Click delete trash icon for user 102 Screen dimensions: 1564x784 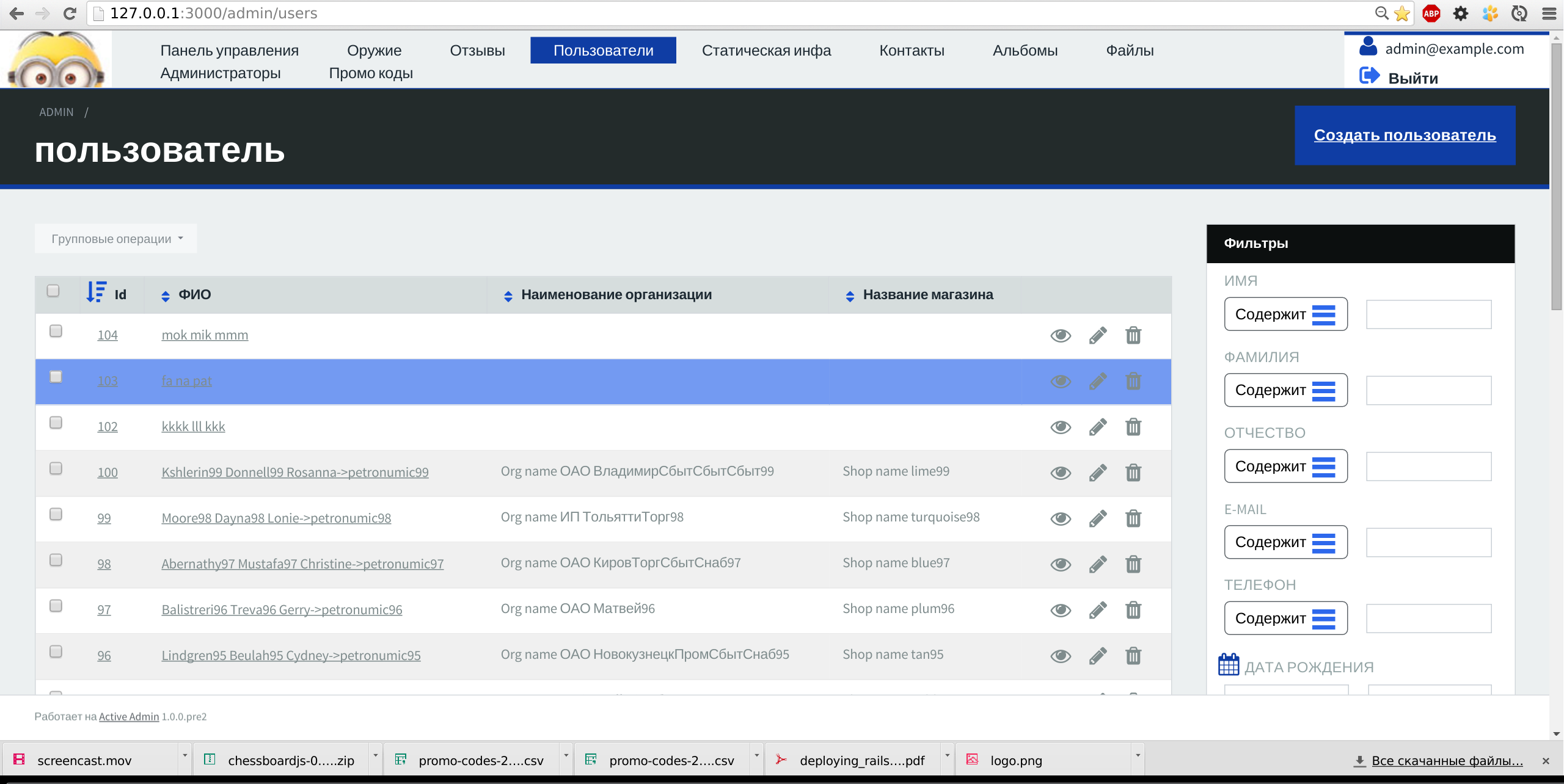pos(1133,427)
